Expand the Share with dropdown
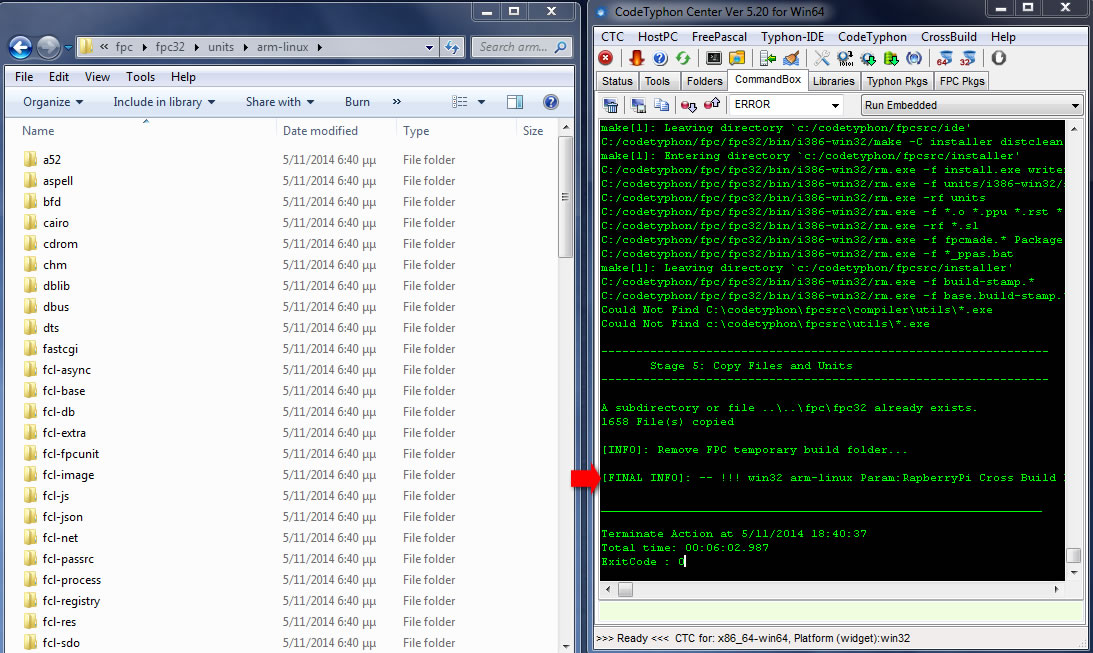 [x=280, y=102]
